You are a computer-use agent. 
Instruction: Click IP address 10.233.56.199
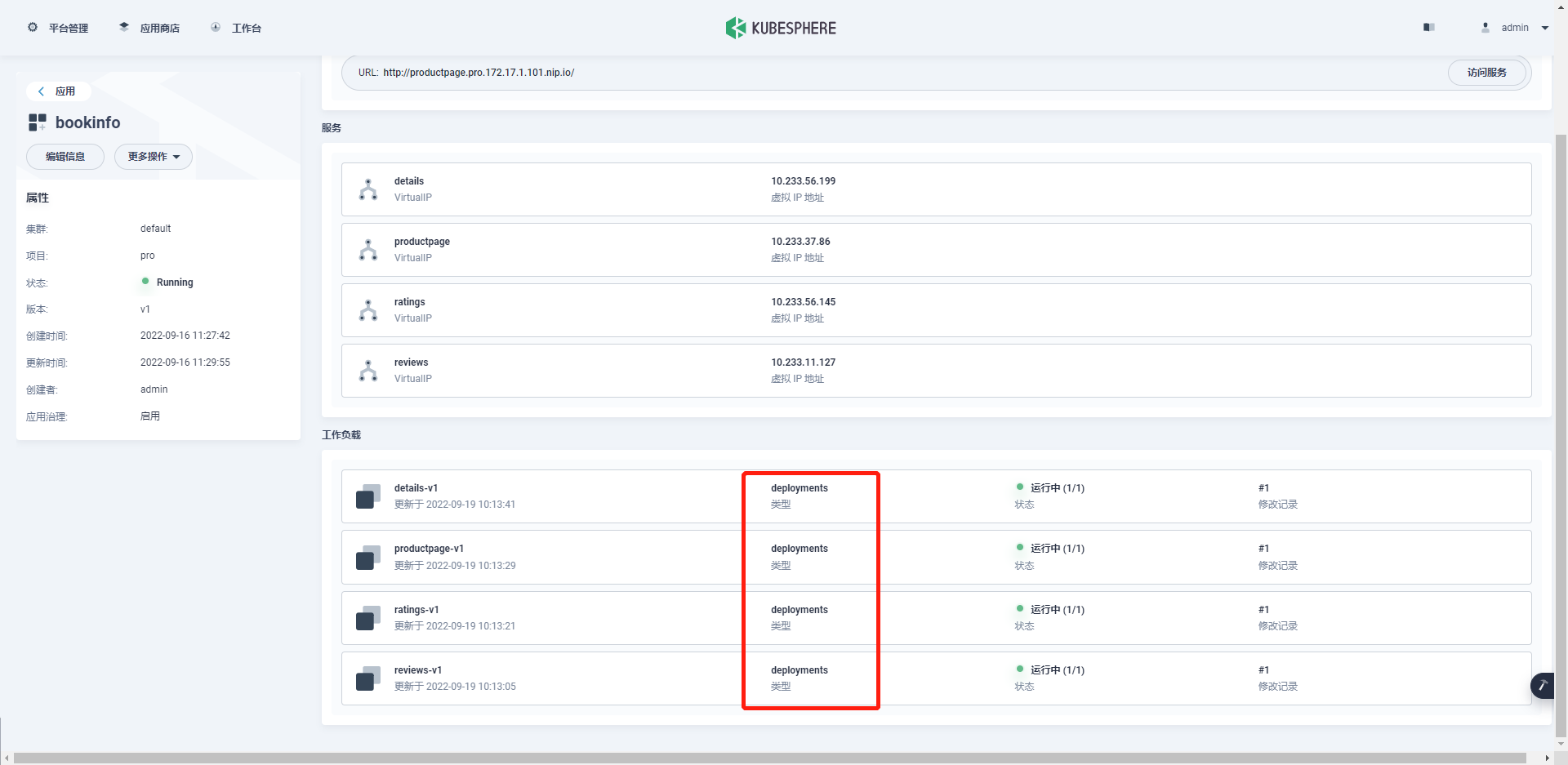(x=804, y=181)
